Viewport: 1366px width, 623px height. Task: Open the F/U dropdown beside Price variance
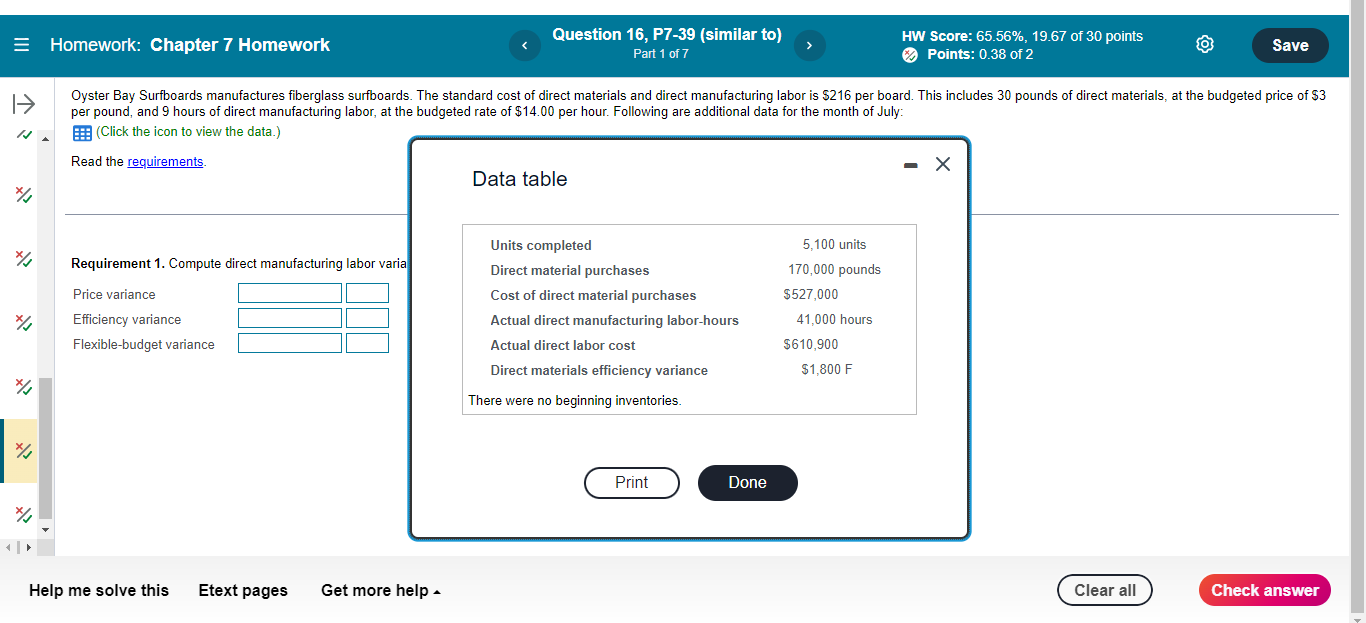(x=367, y=292)
